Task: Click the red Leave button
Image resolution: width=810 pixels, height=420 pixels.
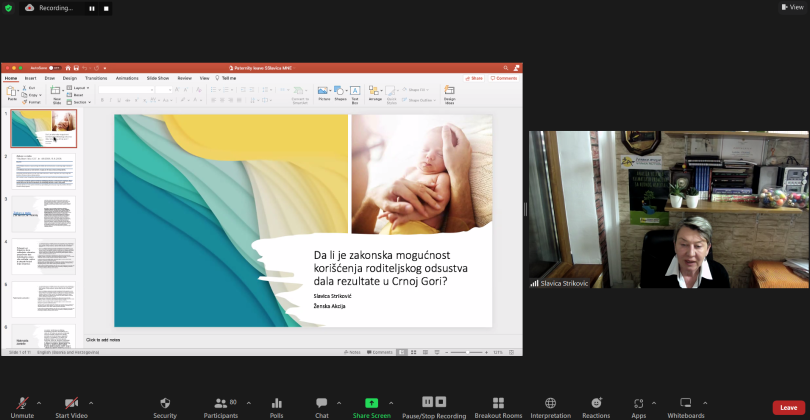Action: coord(788,407)
